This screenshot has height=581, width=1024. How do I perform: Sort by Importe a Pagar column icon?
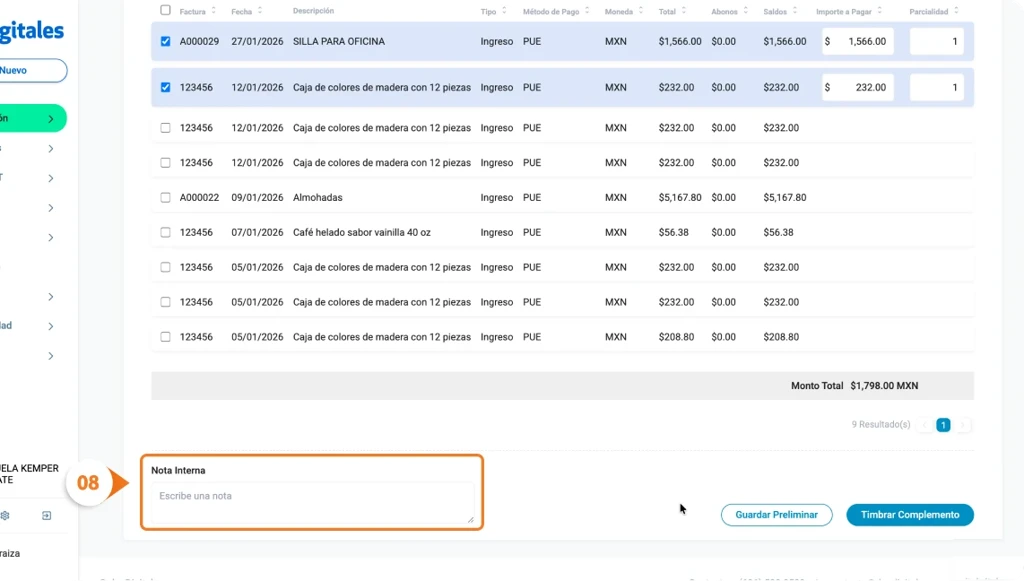click(884, 11)
